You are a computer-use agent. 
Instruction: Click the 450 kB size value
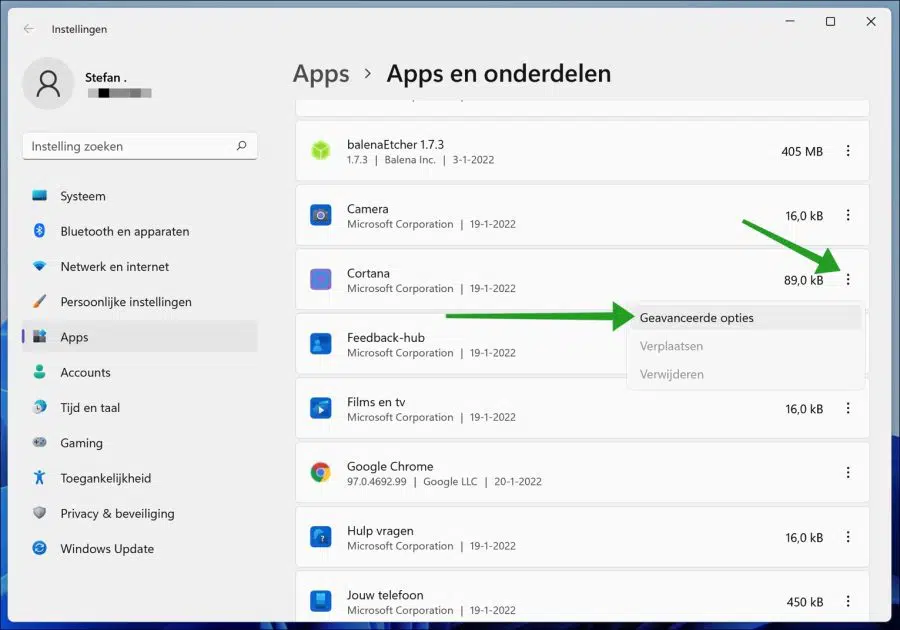(805, 602)
